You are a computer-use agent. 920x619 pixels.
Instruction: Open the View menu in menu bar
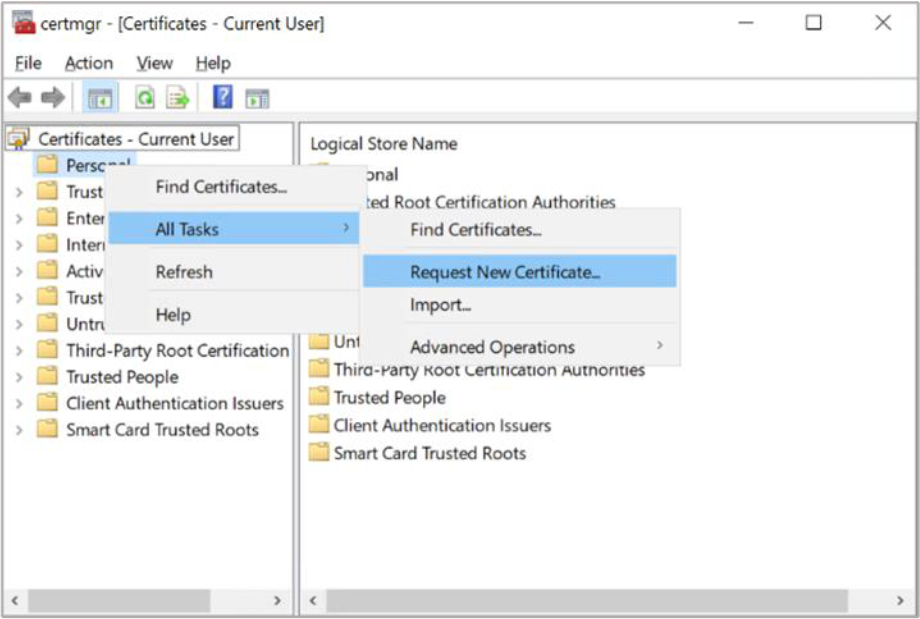click(x=154, y=63)
